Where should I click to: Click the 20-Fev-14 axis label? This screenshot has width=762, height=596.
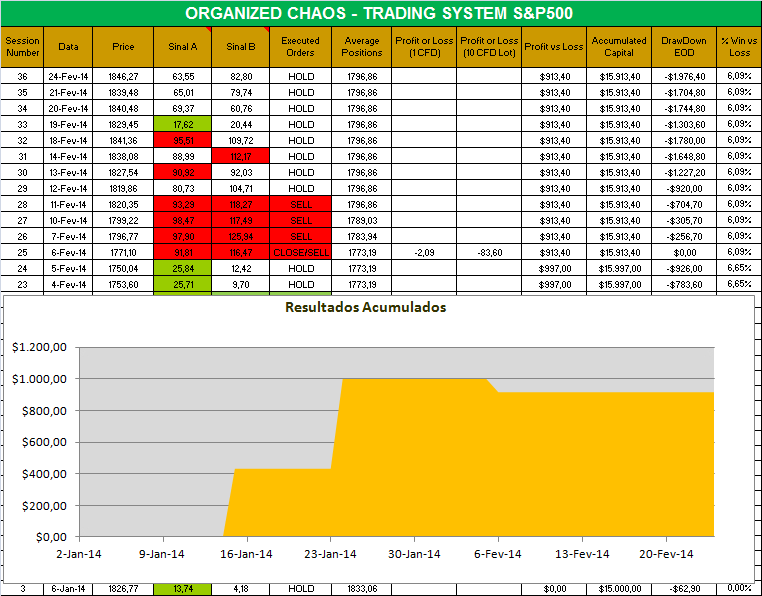point(666,554)
